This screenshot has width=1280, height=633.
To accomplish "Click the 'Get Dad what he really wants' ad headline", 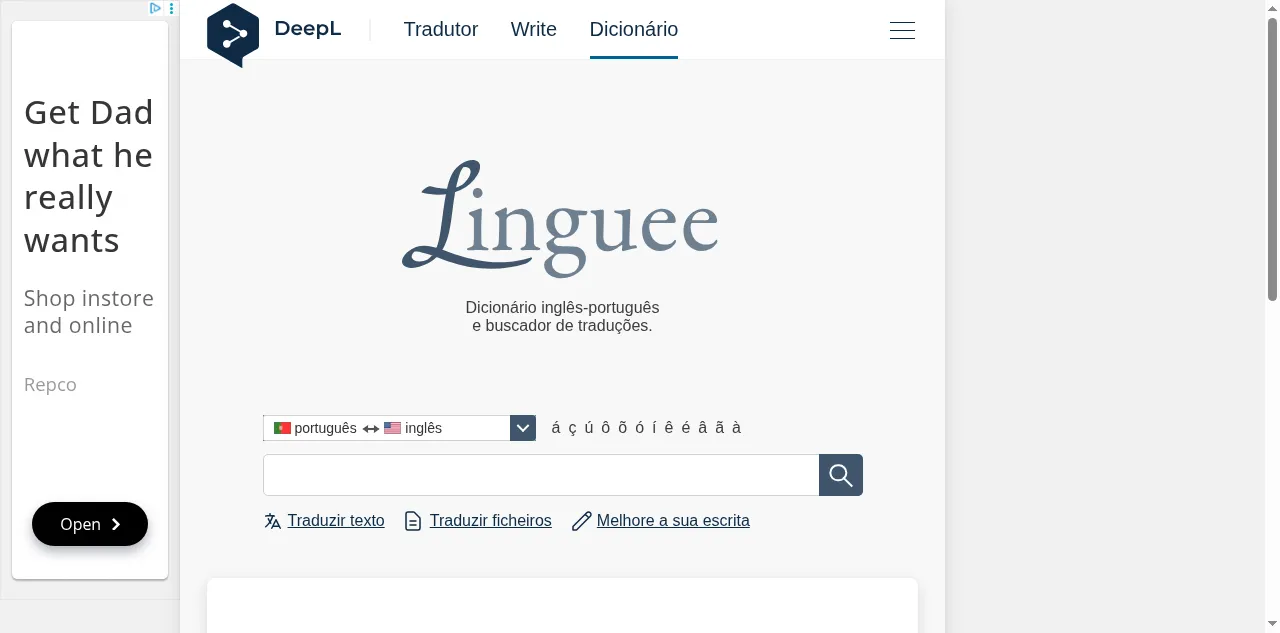I will pos(89,176).
